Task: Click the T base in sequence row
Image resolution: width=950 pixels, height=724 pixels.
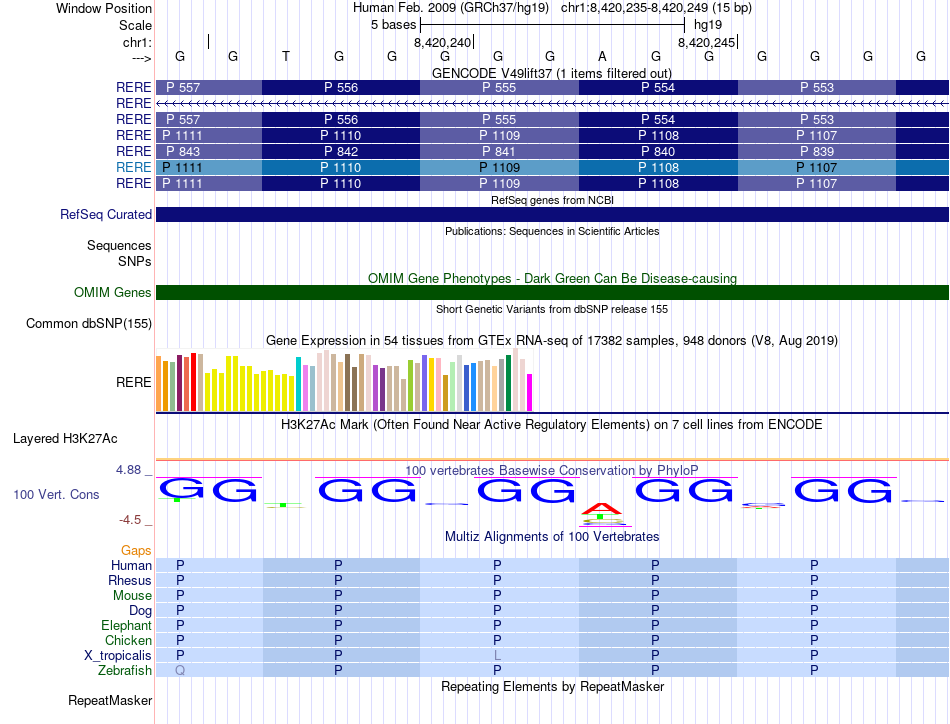Action: point(286,56)
